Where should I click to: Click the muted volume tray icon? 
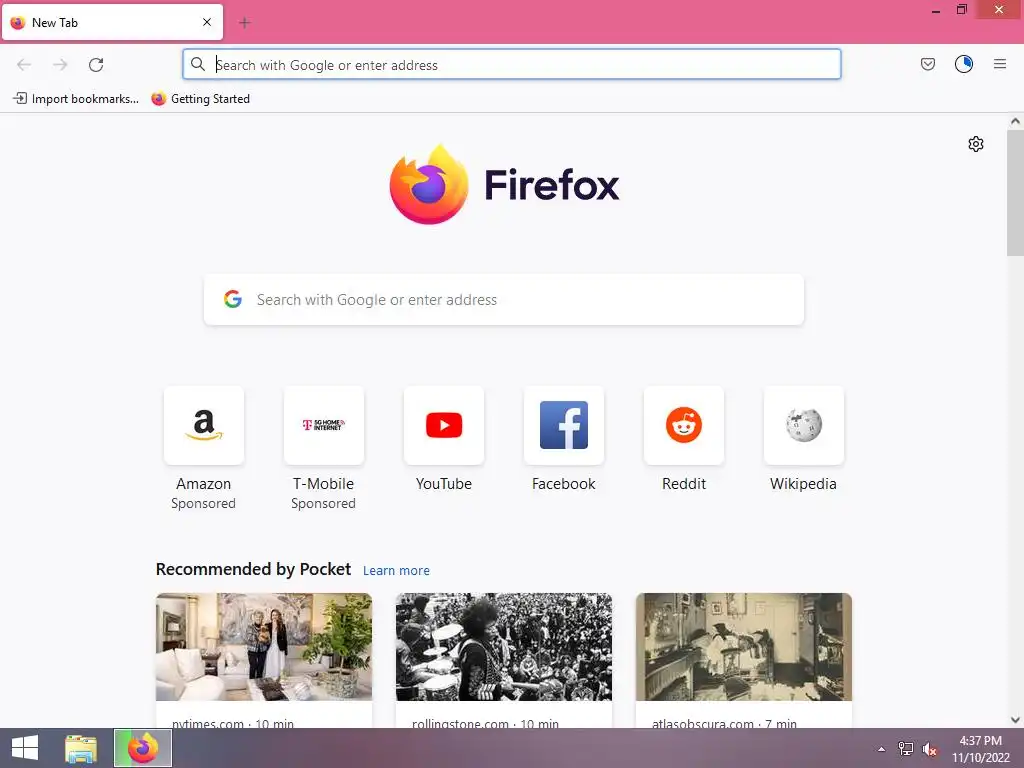930,749
